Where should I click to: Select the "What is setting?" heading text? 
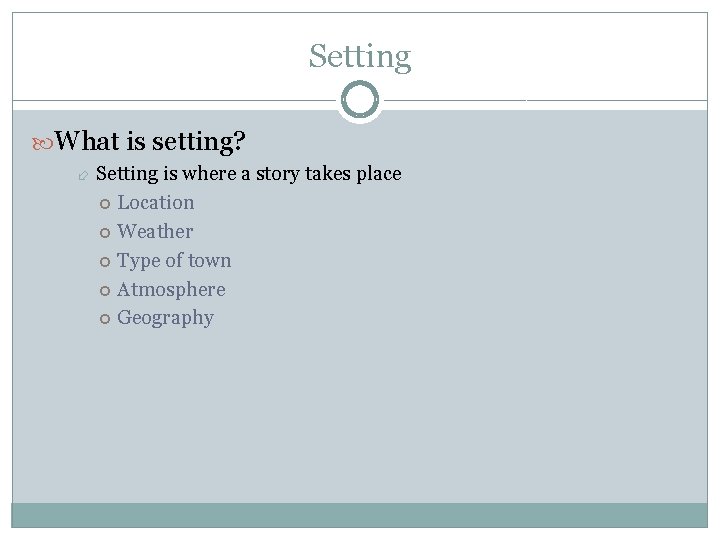click(151, 141)
